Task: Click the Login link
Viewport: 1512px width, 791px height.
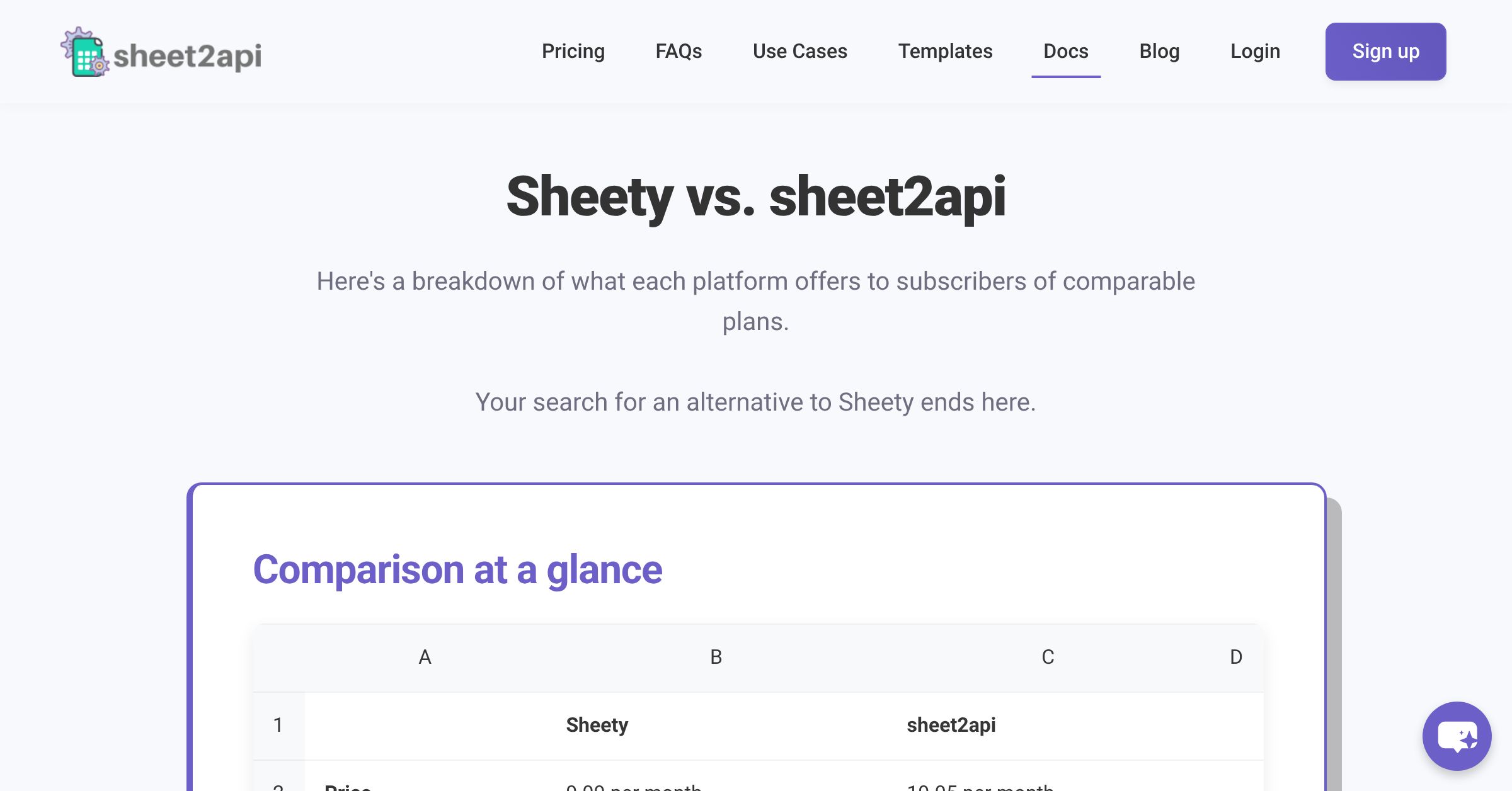Action: click(1255, 52)
